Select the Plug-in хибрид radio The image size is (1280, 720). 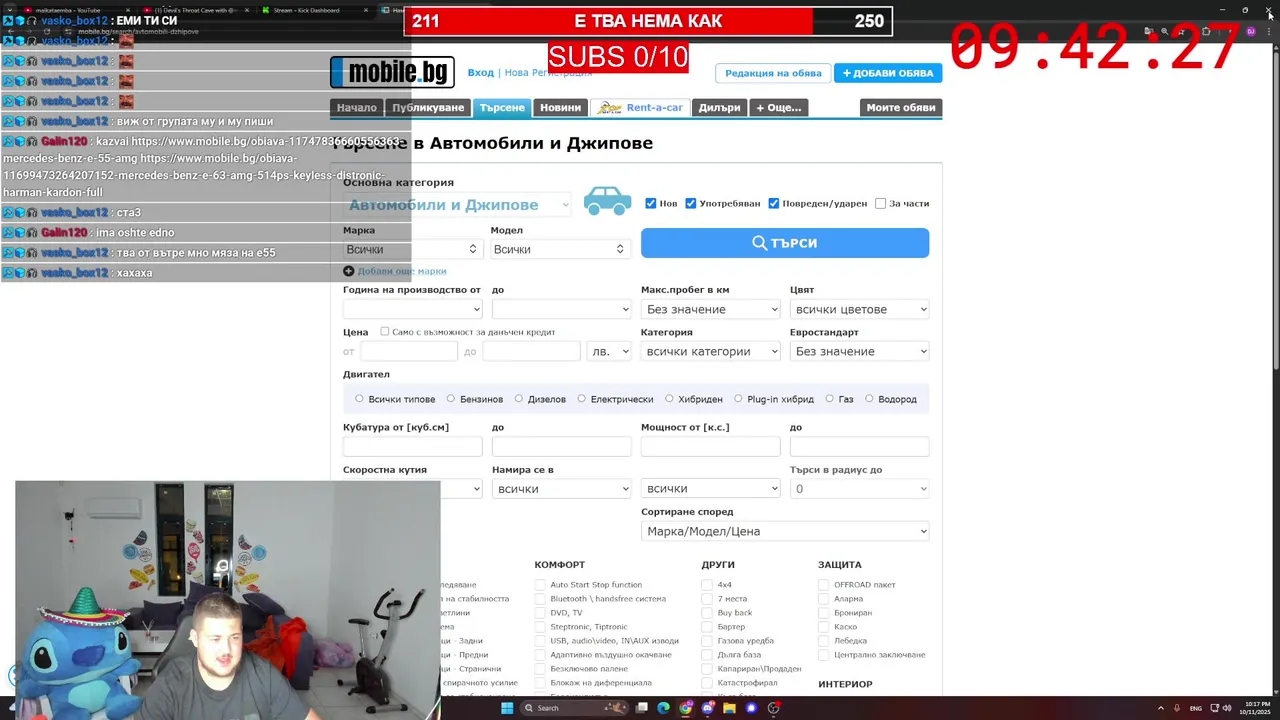738,399
